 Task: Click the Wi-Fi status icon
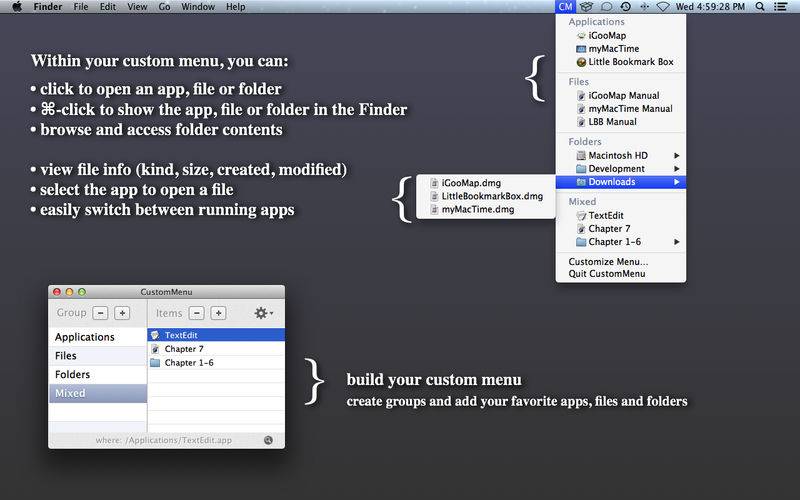(662, 7)
